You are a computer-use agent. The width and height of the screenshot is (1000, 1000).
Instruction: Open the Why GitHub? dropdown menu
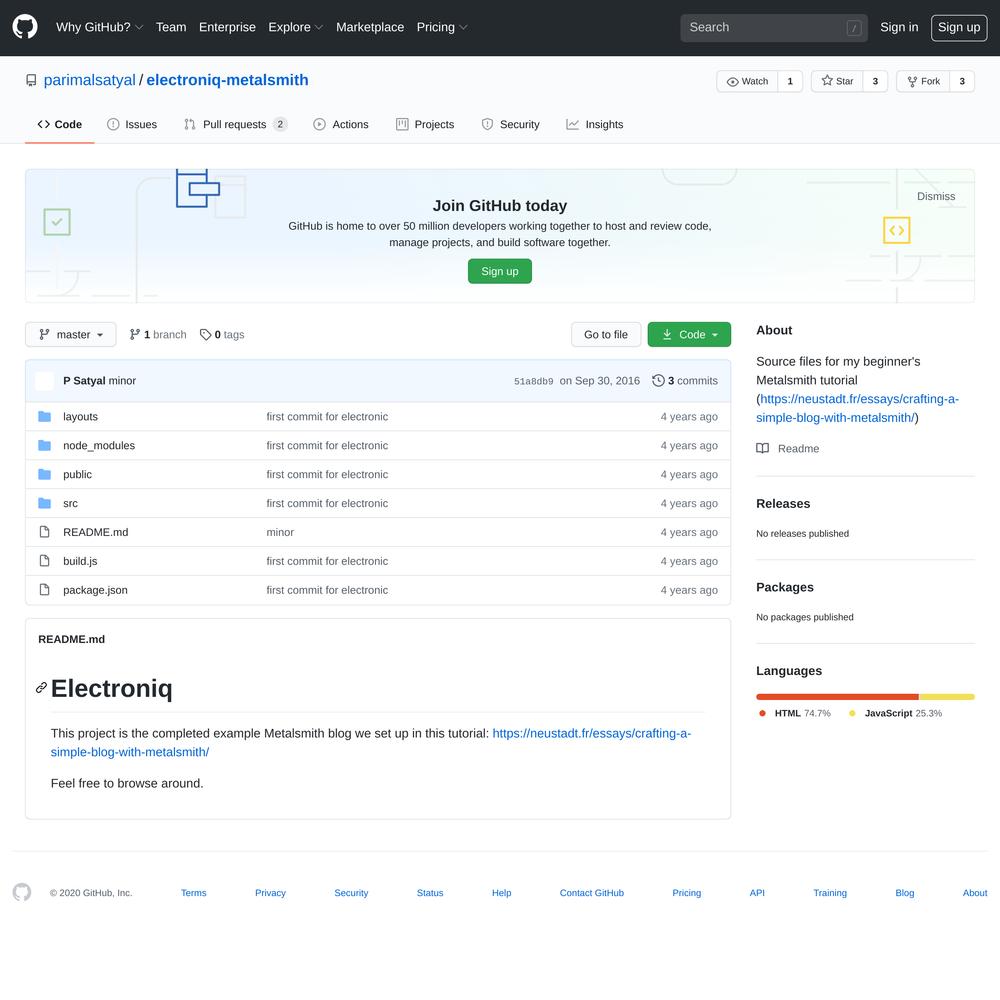click(99, 27)
